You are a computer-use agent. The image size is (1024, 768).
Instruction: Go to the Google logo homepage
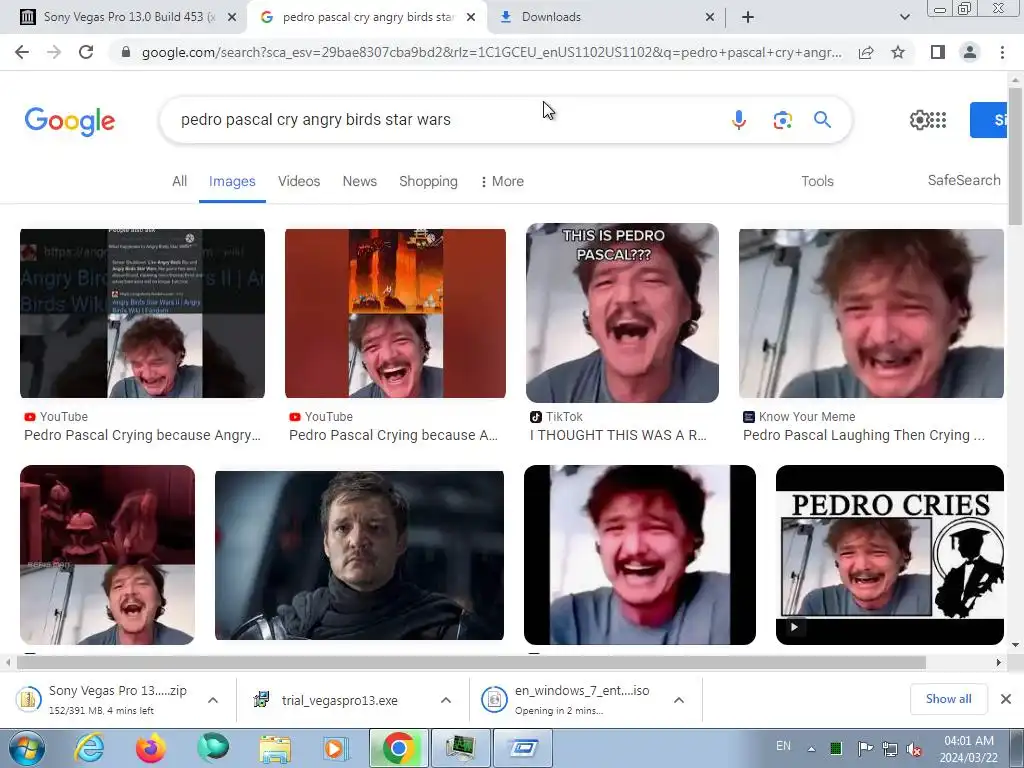[70, 121]
